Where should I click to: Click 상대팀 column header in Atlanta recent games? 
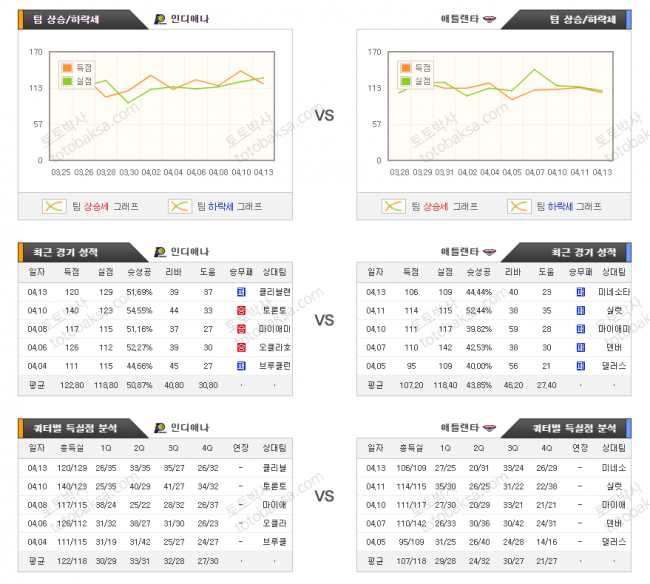point(613,272)
